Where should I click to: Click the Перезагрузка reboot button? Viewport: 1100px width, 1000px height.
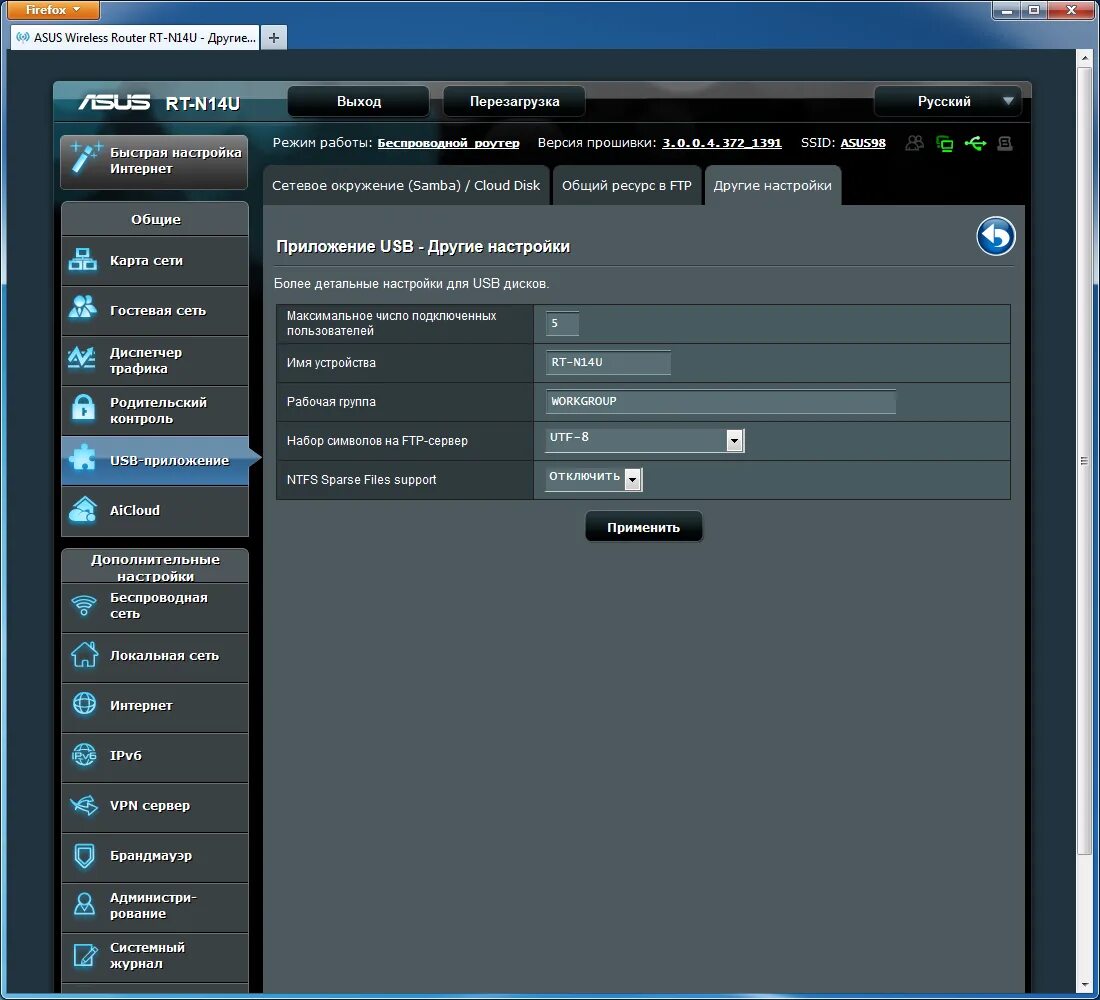[x=514, y=102]
